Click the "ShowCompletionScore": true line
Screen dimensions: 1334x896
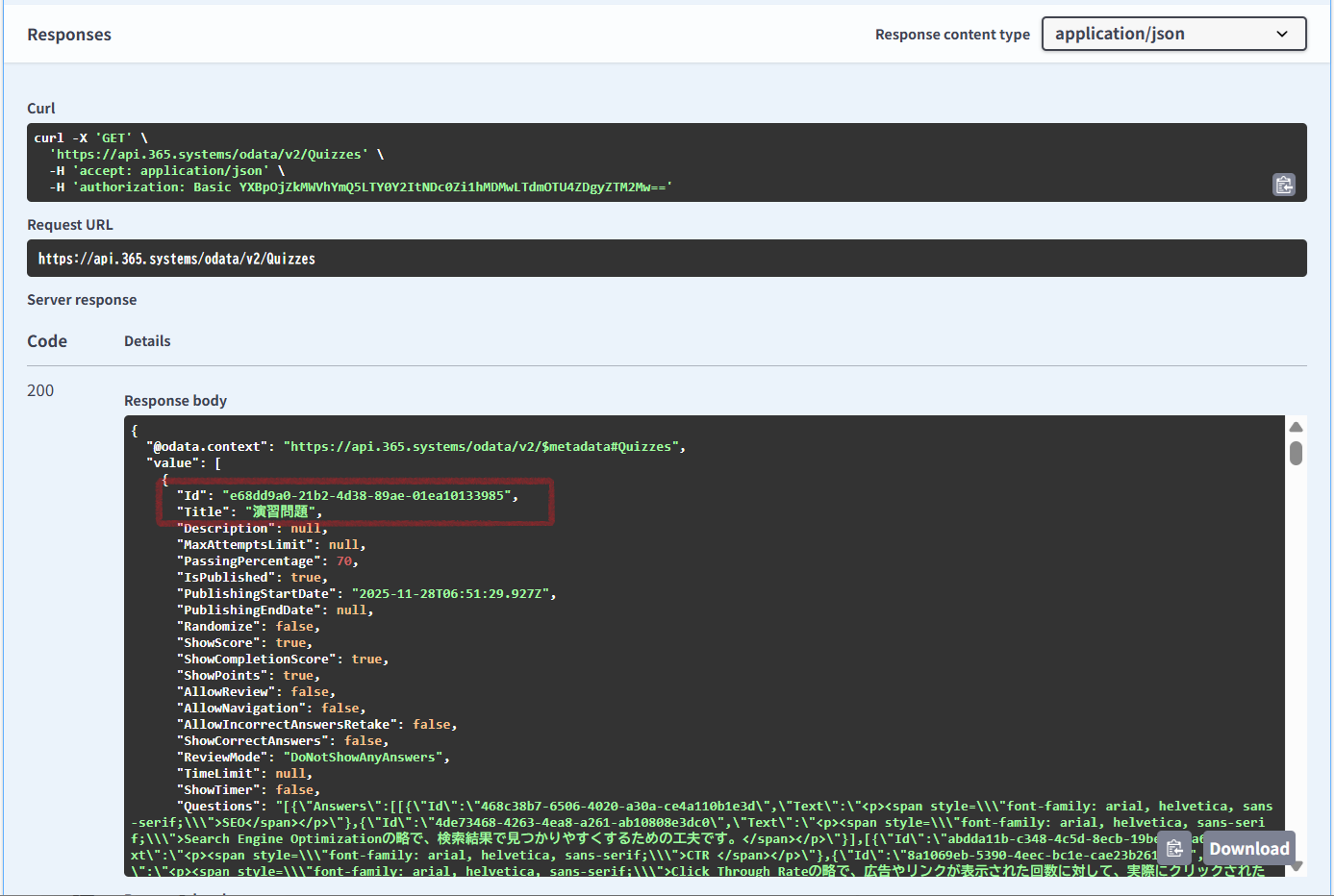point(283,660)
